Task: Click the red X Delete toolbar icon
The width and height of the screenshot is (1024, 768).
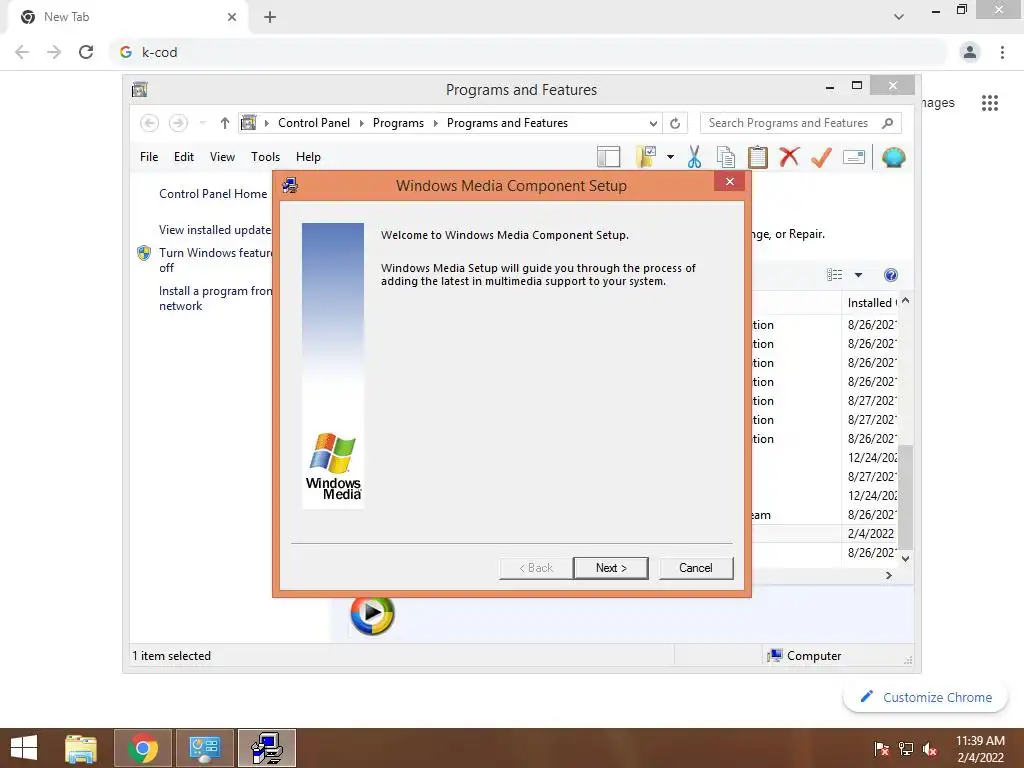Action: pyautogui.click(x=789, y=157)
